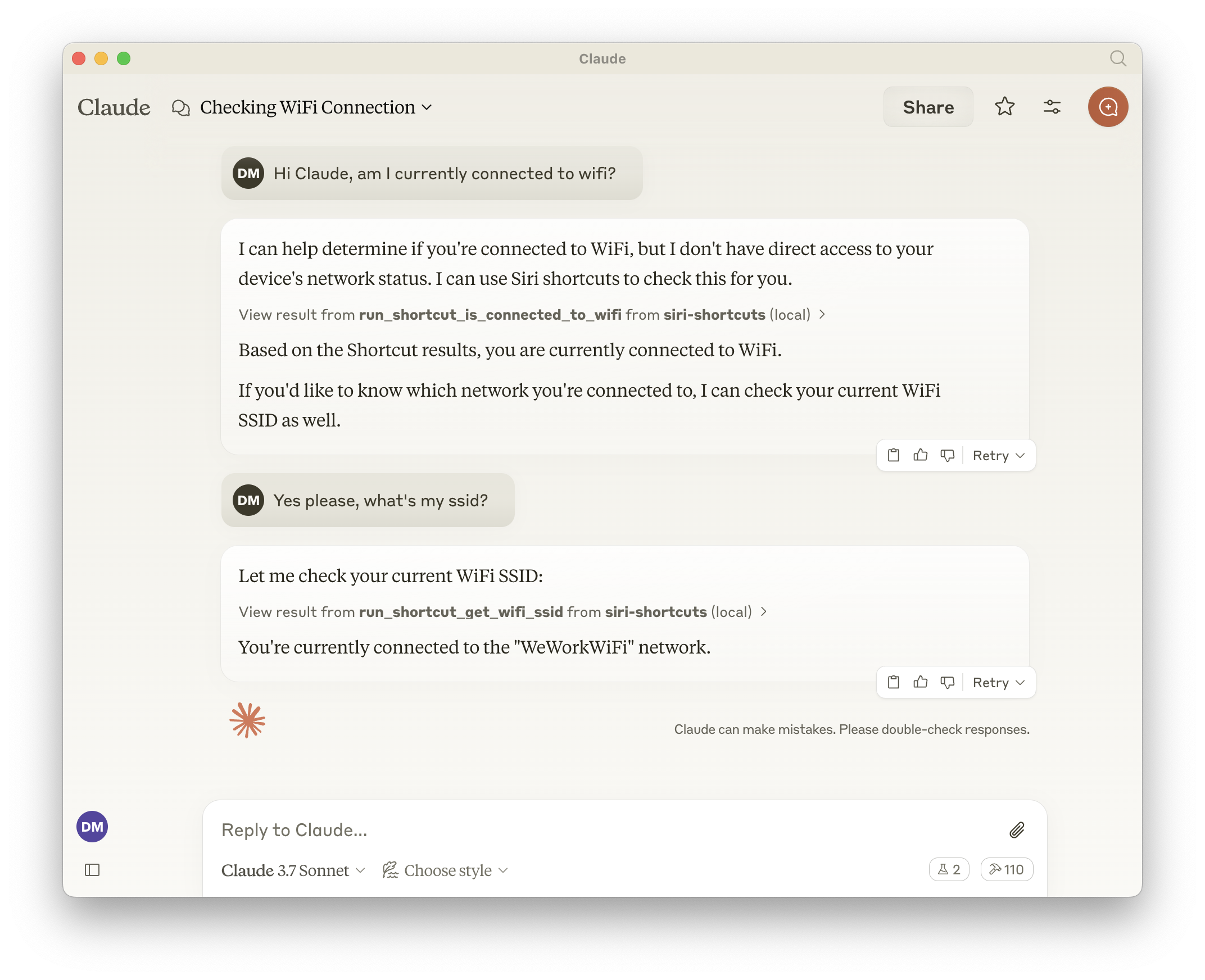Click the chat bubble icon beside conversation title
This screenshot has width=1205, height=980.
click(182, 107)
